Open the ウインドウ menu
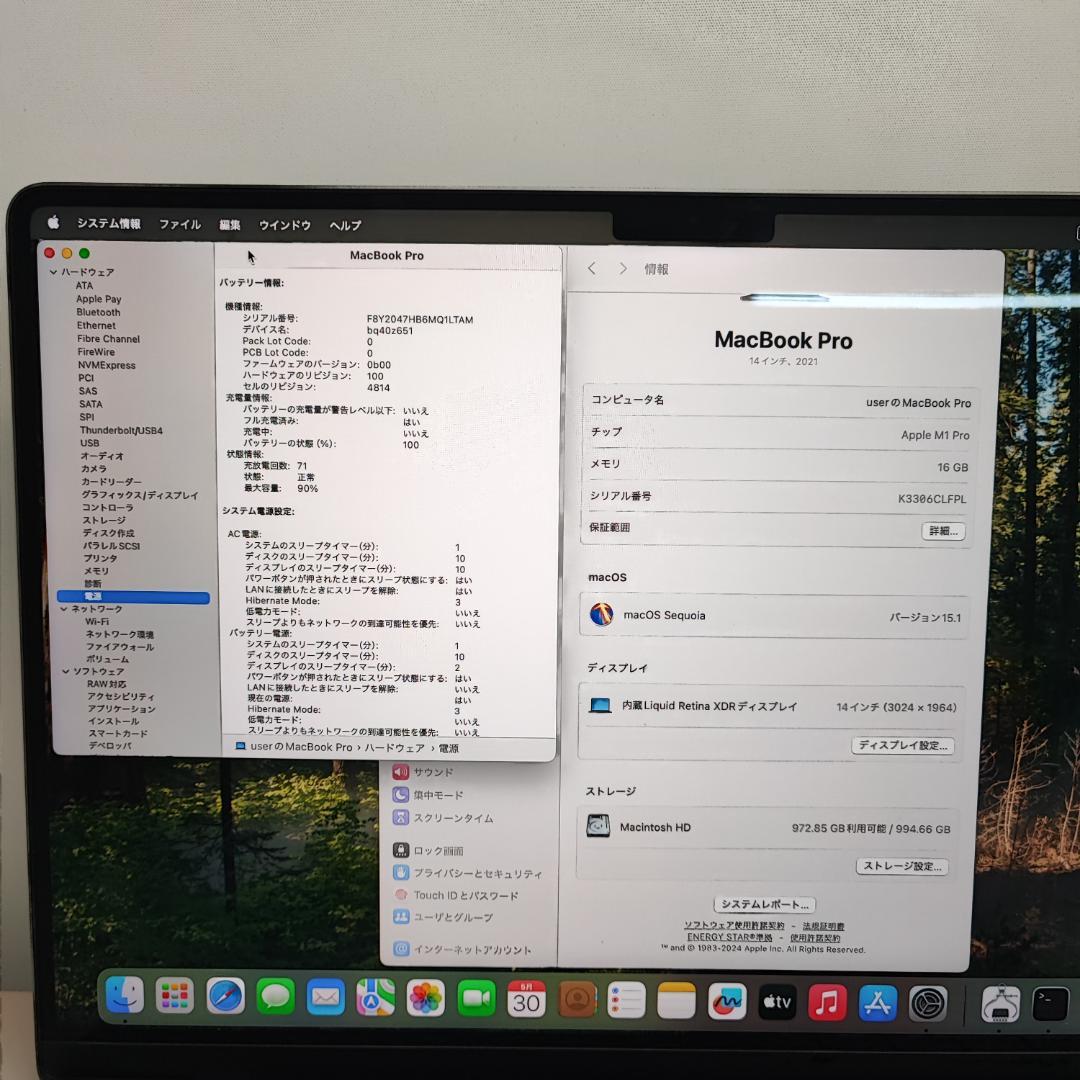The image size is (1080, 1080). 284,225
